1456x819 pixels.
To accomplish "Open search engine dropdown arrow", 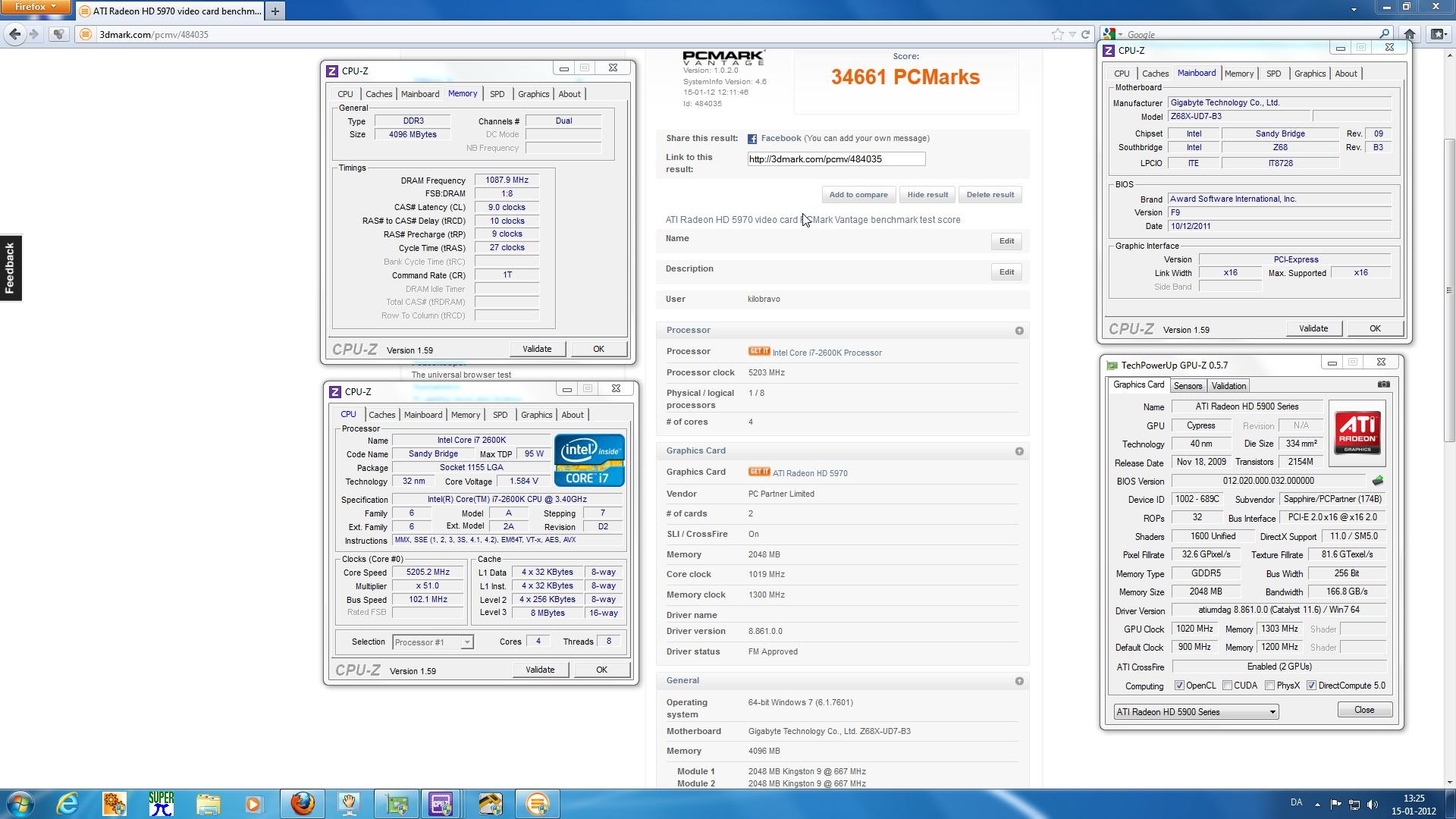I will [1120, 35].
